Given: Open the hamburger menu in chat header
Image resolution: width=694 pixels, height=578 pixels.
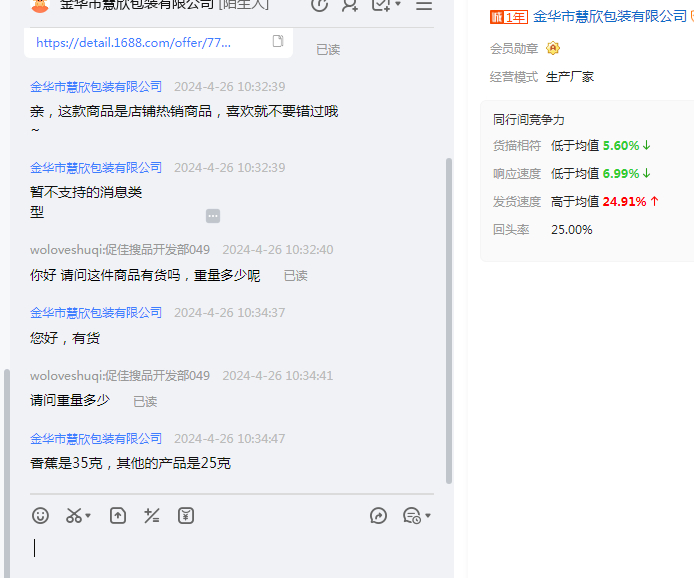Looking at the screenshot, I should (424, 5).
